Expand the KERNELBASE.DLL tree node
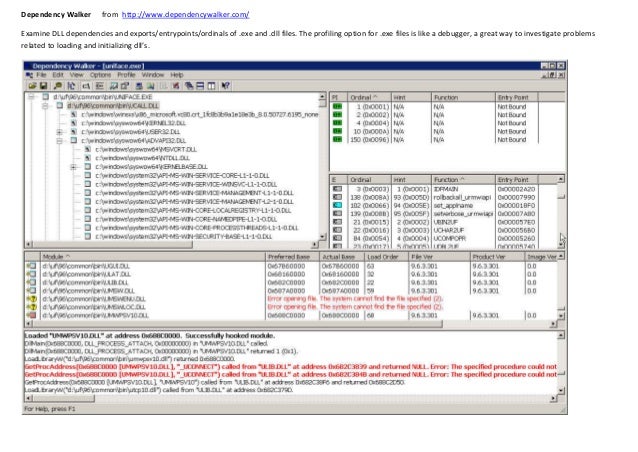The width and height of the screenshot is (638, 452). (x=73, y=167)
